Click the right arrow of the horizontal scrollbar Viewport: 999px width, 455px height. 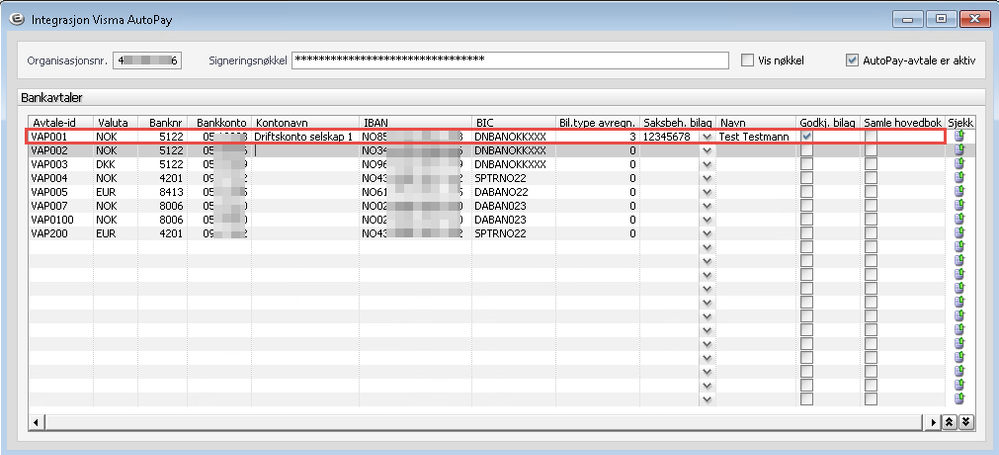934,422
